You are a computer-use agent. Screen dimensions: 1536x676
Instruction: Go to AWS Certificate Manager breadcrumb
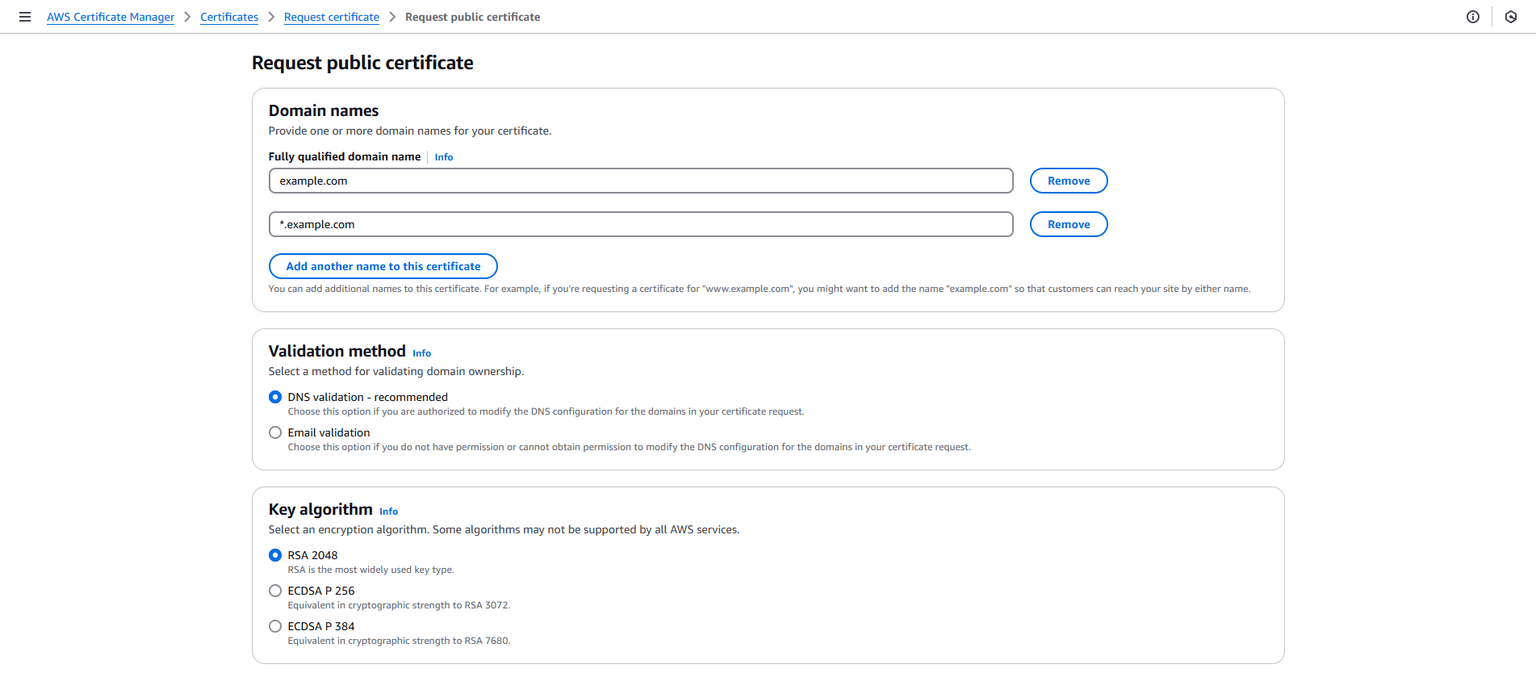pyautogui.click(x=110, y=17)
